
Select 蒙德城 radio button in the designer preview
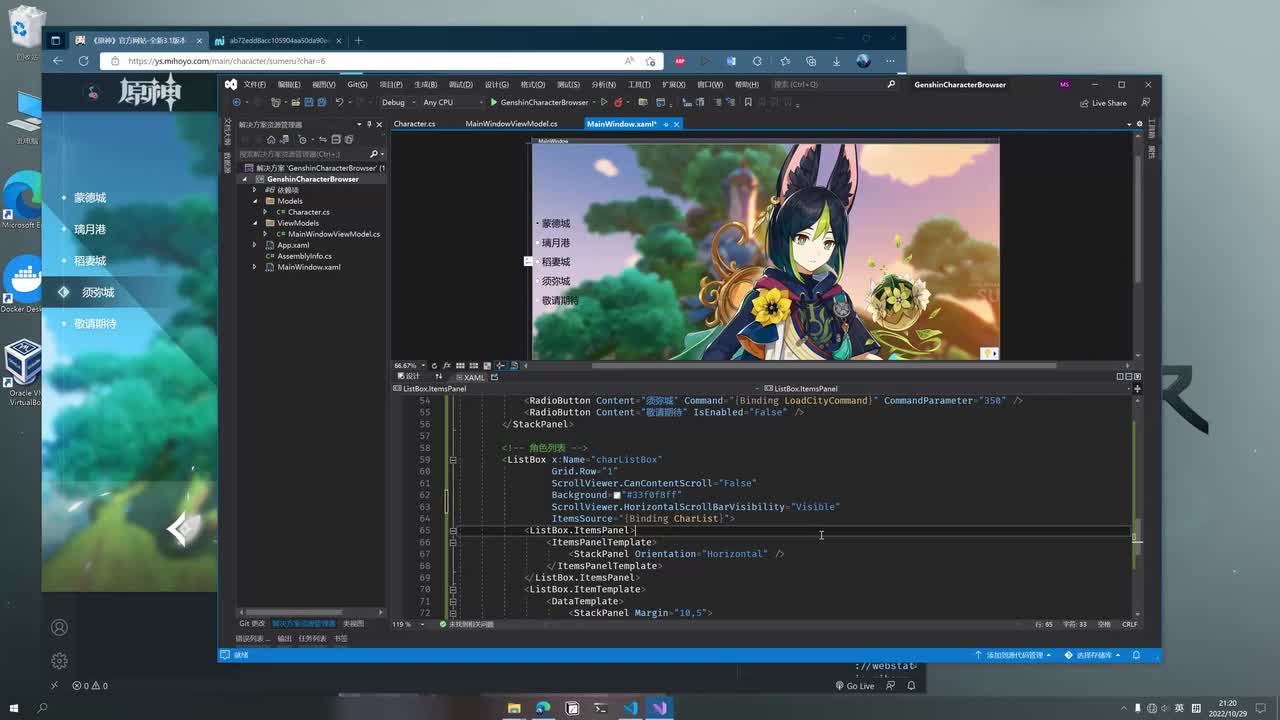click(x=554, y=224)
